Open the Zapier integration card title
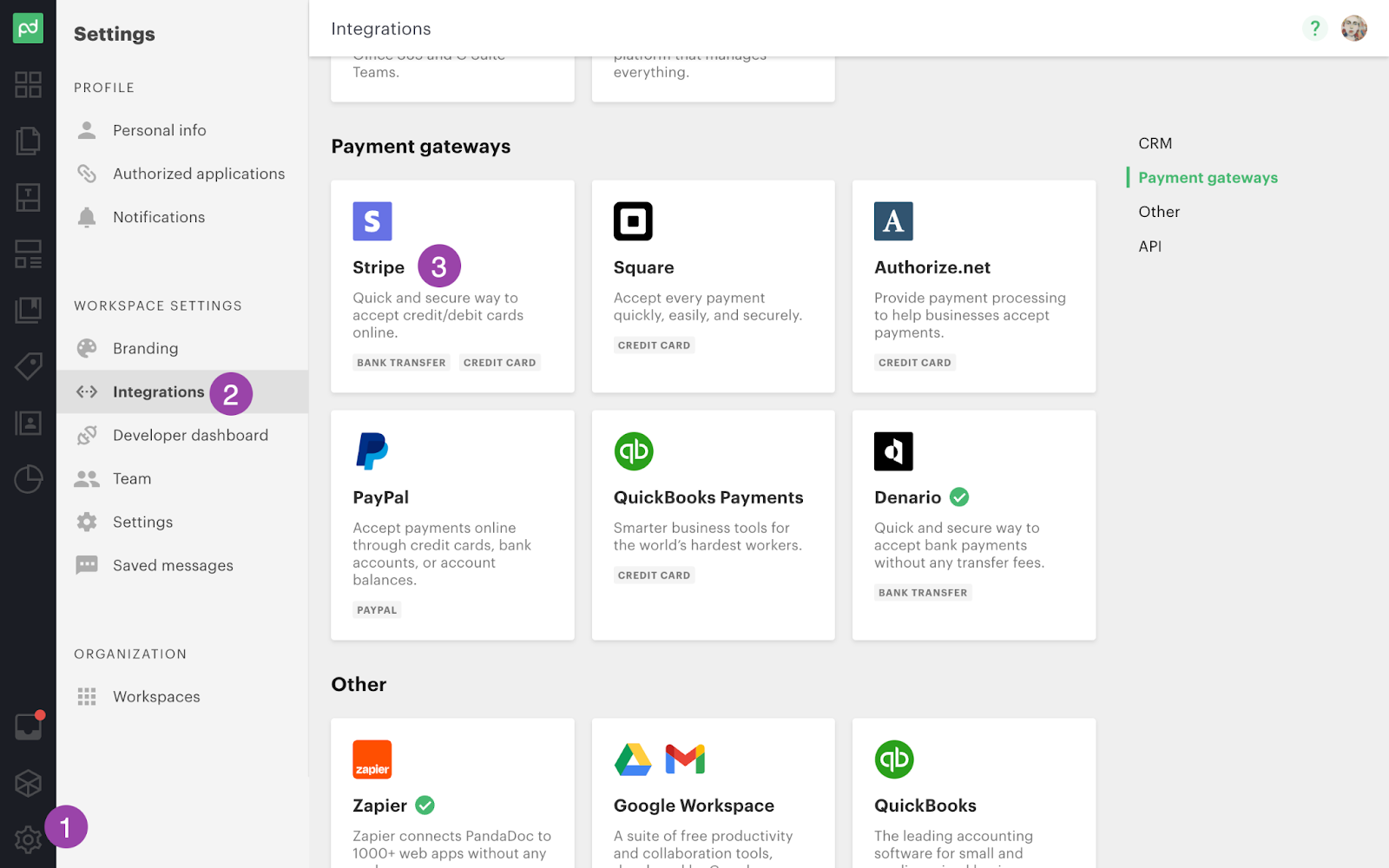Image resolution: width=1389 pixels, height=868 pixels. point(379,806)
